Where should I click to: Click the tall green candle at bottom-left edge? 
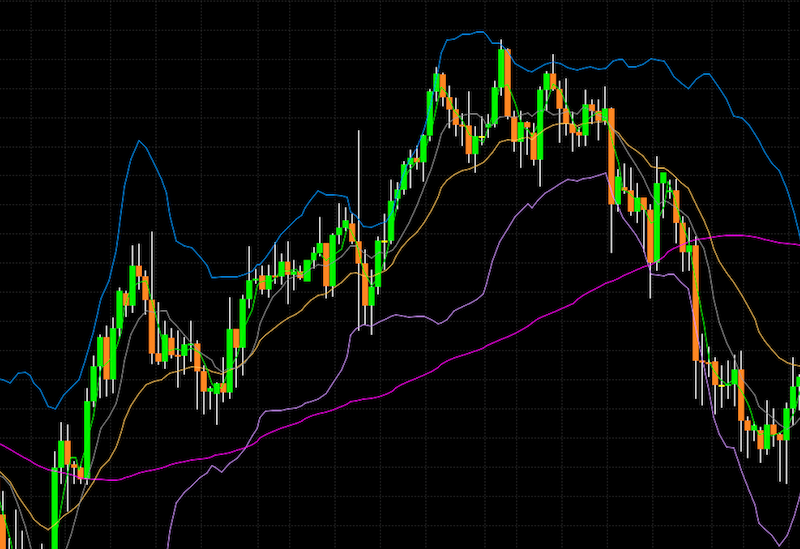tap(55, 505)
